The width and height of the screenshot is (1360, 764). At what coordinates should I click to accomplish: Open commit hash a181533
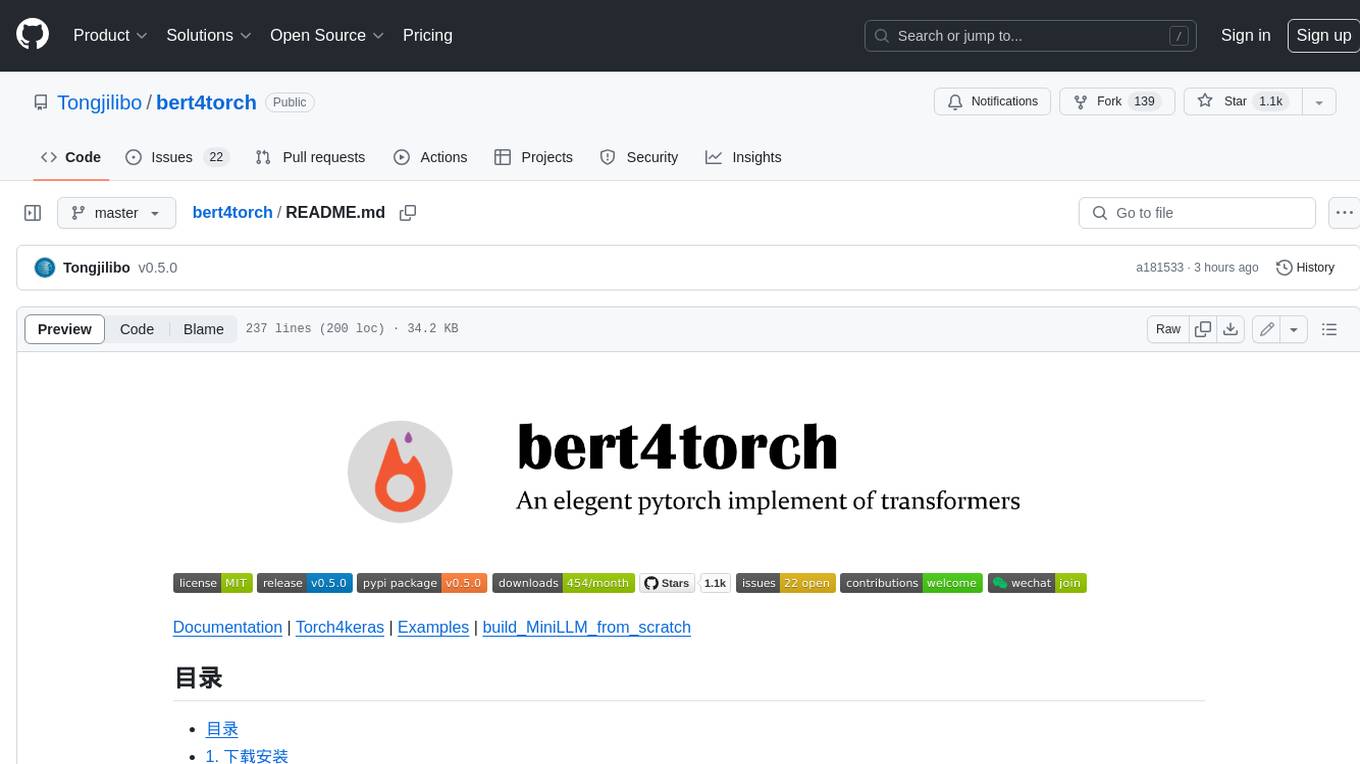tap(1159, 268)
